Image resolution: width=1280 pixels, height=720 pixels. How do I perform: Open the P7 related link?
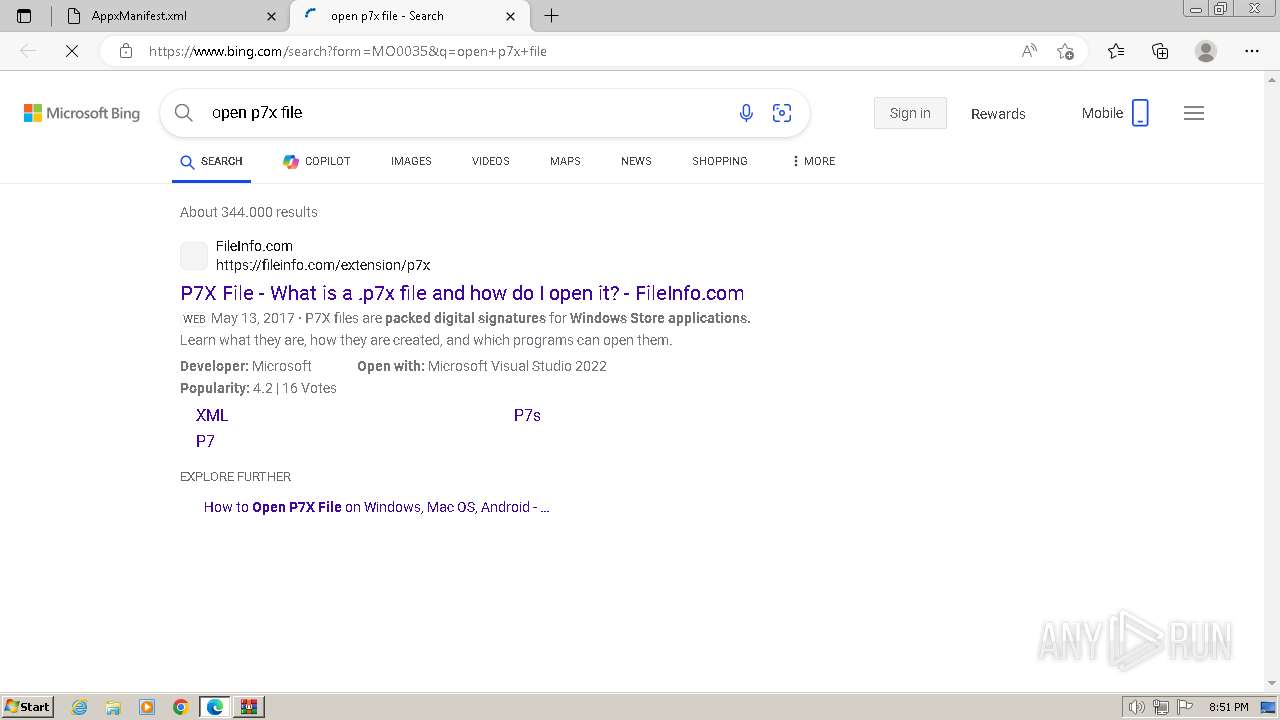(x=205, y=441)
